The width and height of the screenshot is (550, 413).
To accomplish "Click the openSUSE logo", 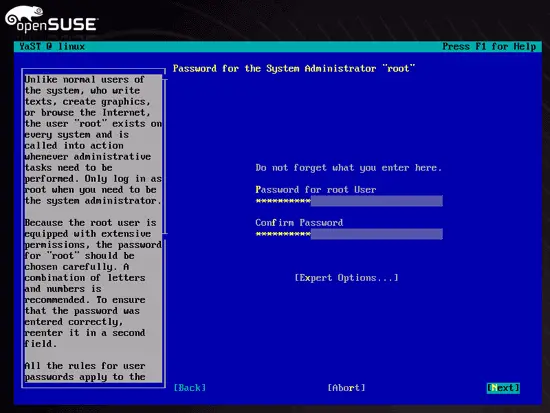I will click(51, 19).
